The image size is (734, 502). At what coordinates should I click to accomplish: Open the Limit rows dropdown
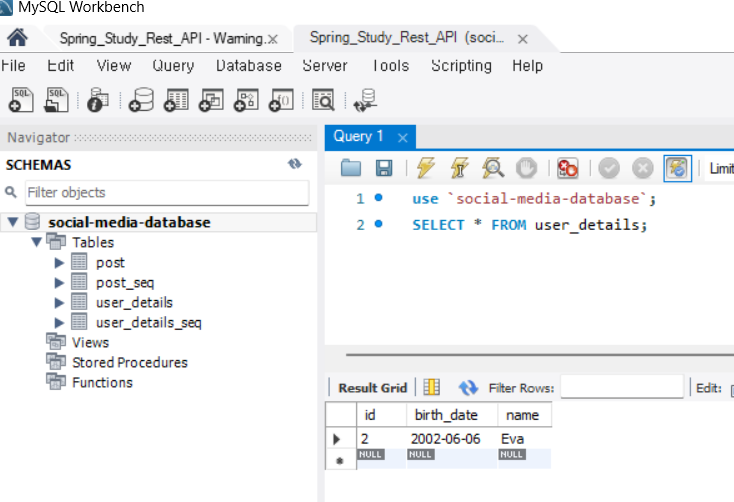click(x=721, y=168)
